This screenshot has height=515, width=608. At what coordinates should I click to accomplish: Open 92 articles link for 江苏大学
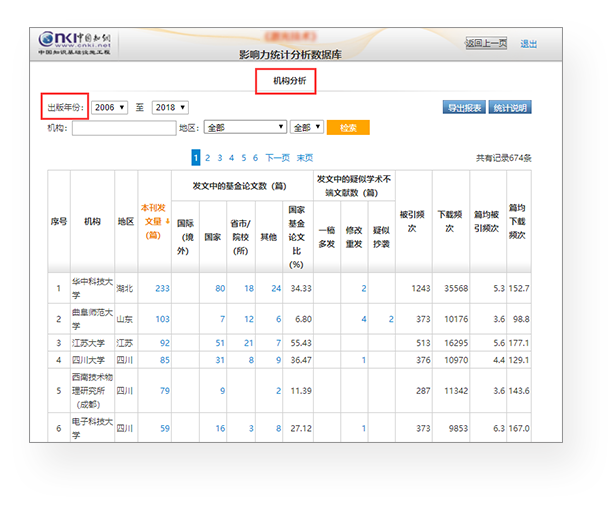pos(165,343)
